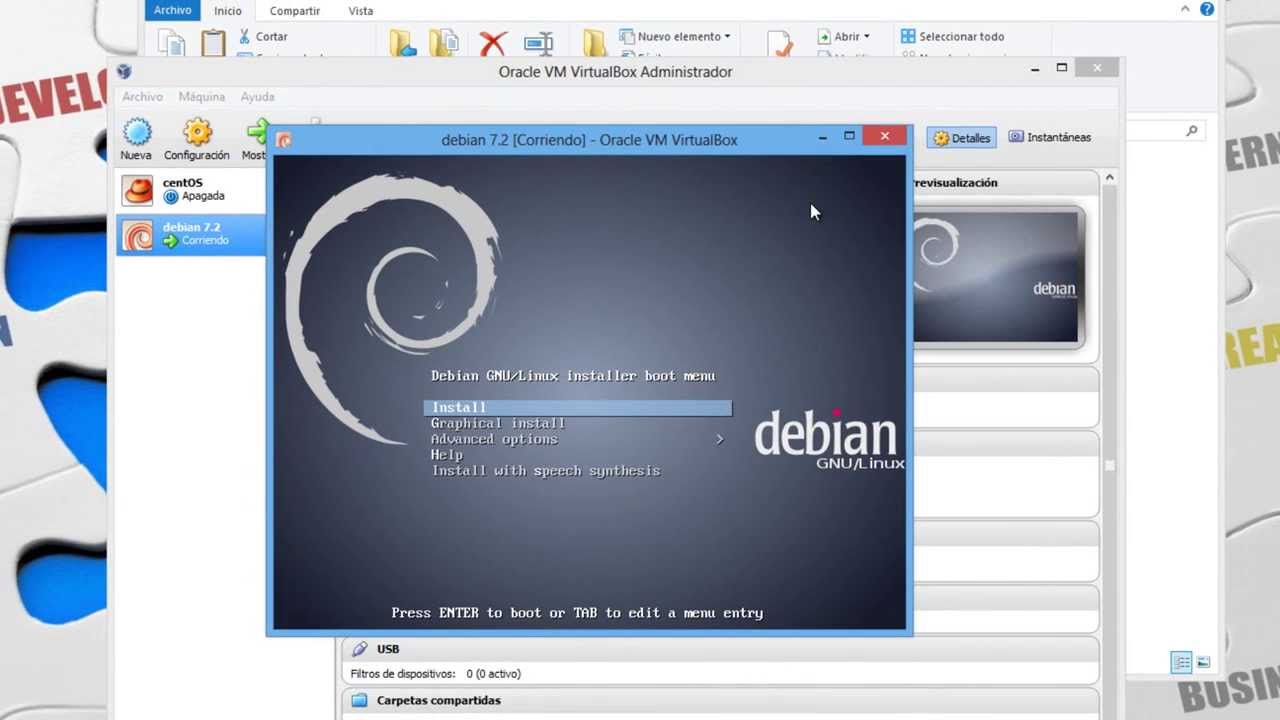
Task: Switch Explorer to details list view icon
Action: [1182, 662]
